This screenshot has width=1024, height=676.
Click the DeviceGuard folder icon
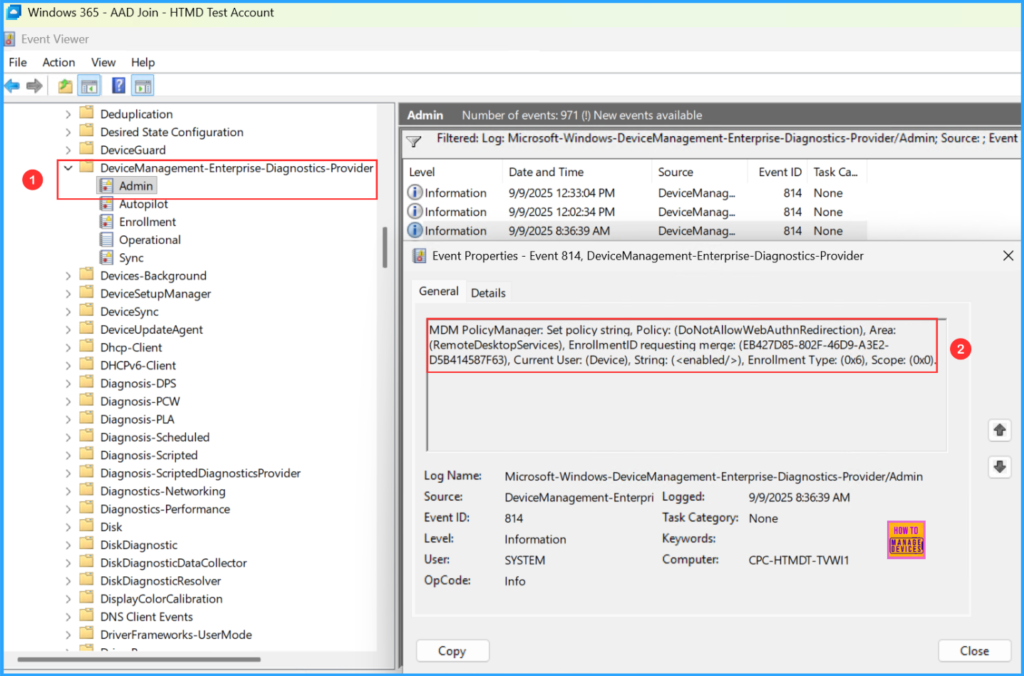pos(86,150)
